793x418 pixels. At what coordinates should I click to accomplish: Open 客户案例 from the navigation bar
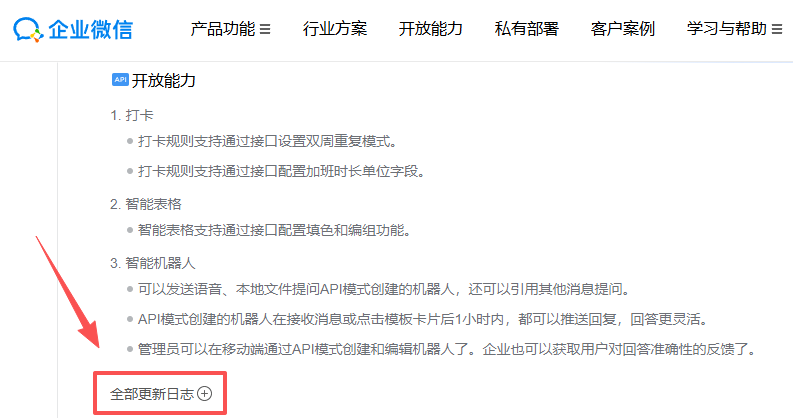point(623,29)
